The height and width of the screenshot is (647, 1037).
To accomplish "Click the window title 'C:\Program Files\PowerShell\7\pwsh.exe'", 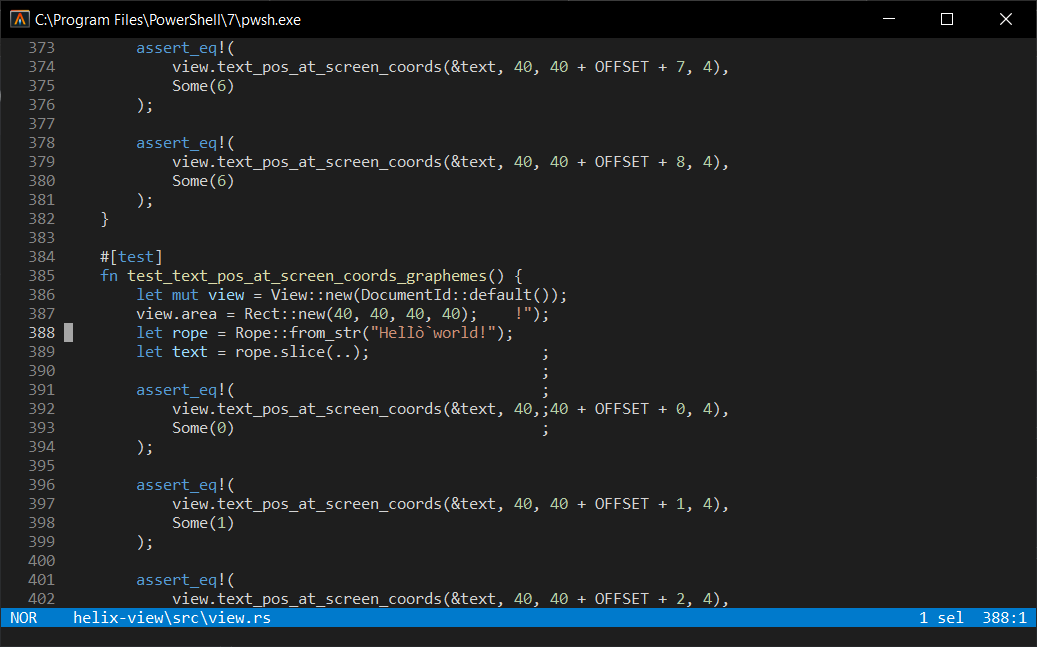I will pyautogui.click(x=168, y=20).
